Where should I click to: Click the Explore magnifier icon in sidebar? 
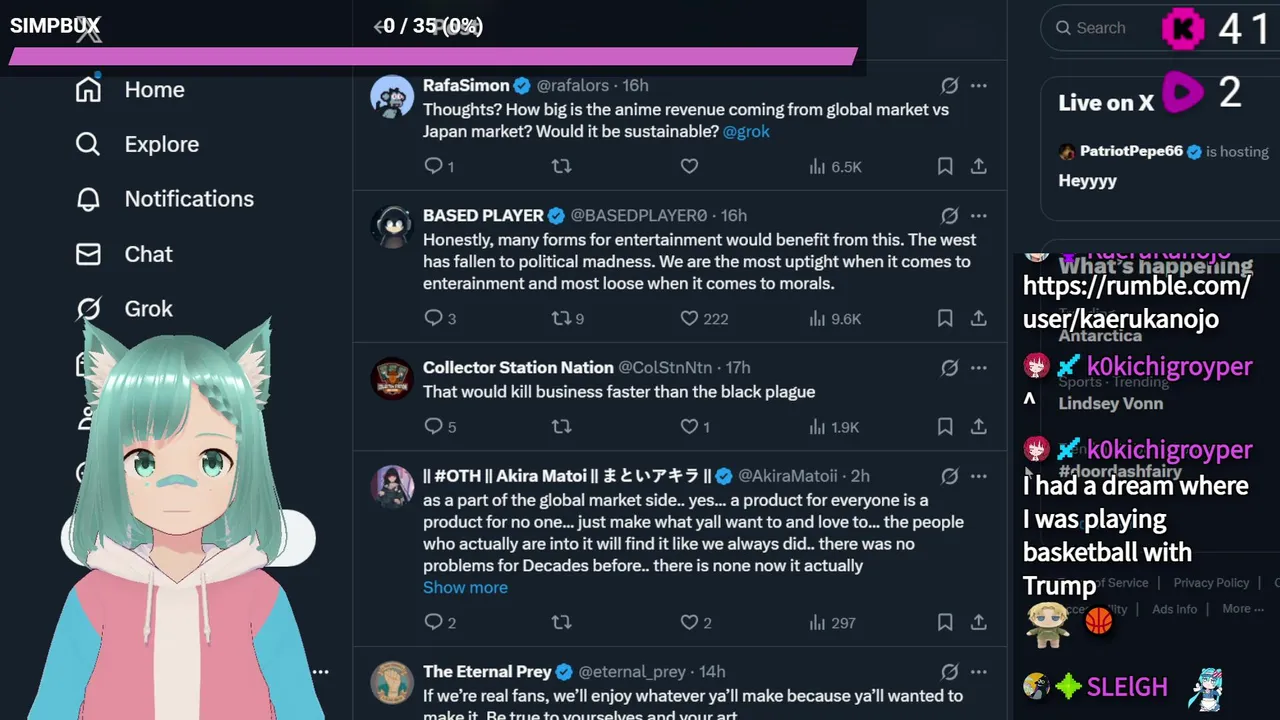coord(88,144)
